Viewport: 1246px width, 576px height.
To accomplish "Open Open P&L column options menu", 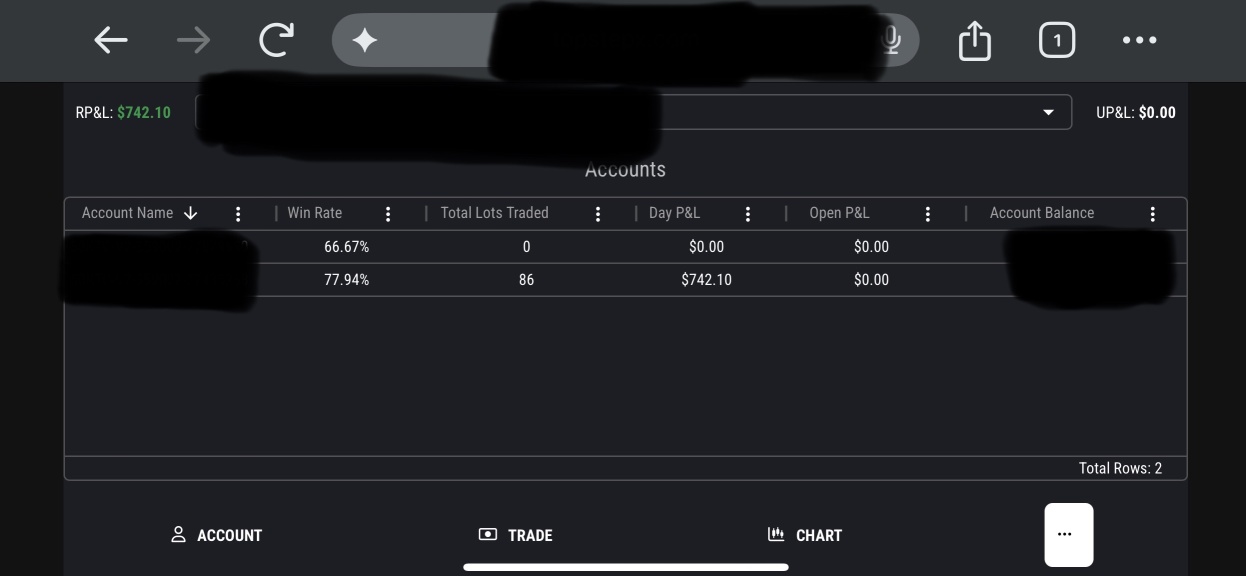I will [928, 214].
